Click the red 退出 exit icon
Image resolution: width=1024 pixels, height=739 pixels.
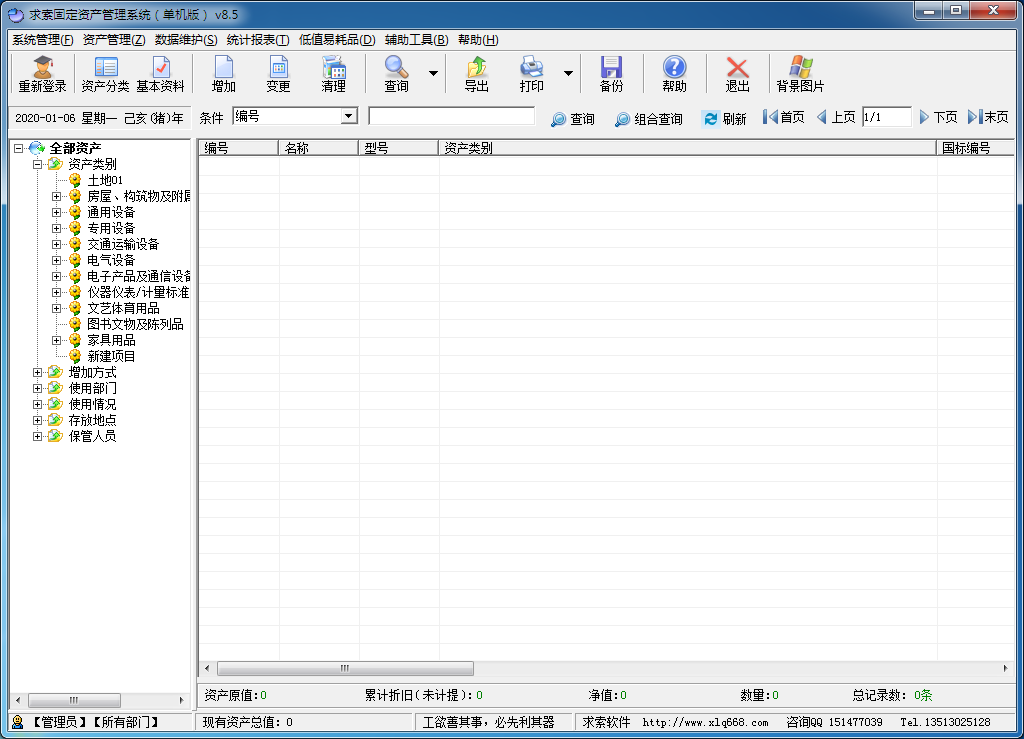pyautogui.click(x=737, y=74)
